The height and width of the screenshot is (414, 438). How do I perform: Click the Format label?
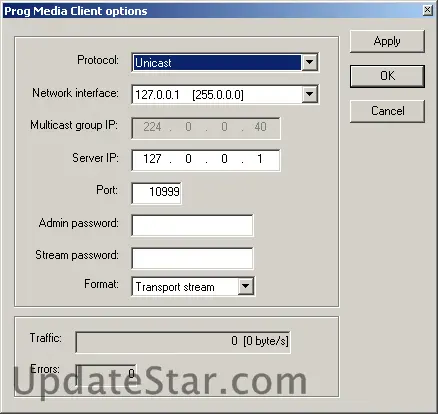pyautogui.click(x=101, y=284)
